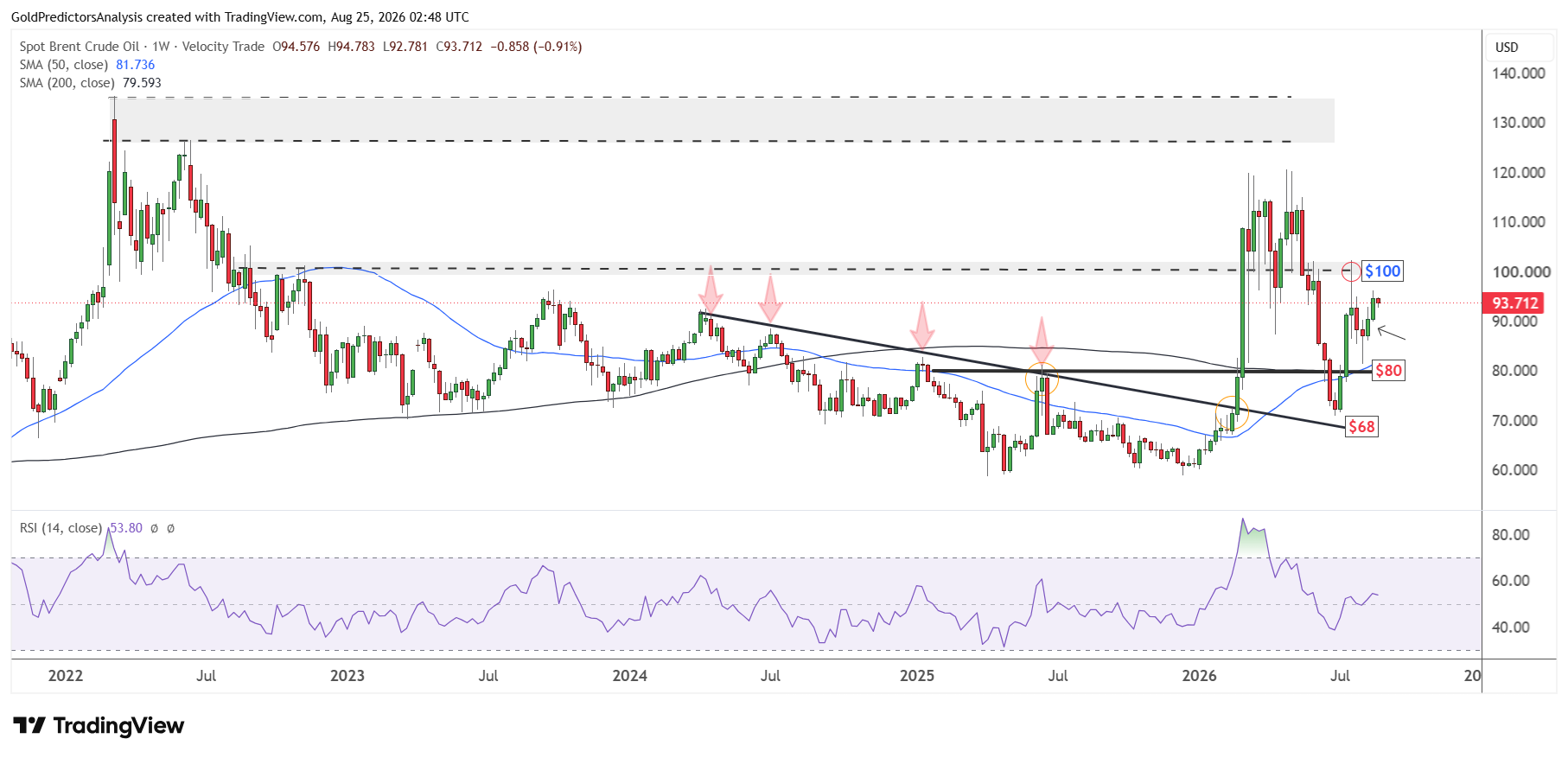Viewport: 1568px width, 758px height.
Task: Click 90.000 on the price axis
Action: click(x=1515, y=322)
